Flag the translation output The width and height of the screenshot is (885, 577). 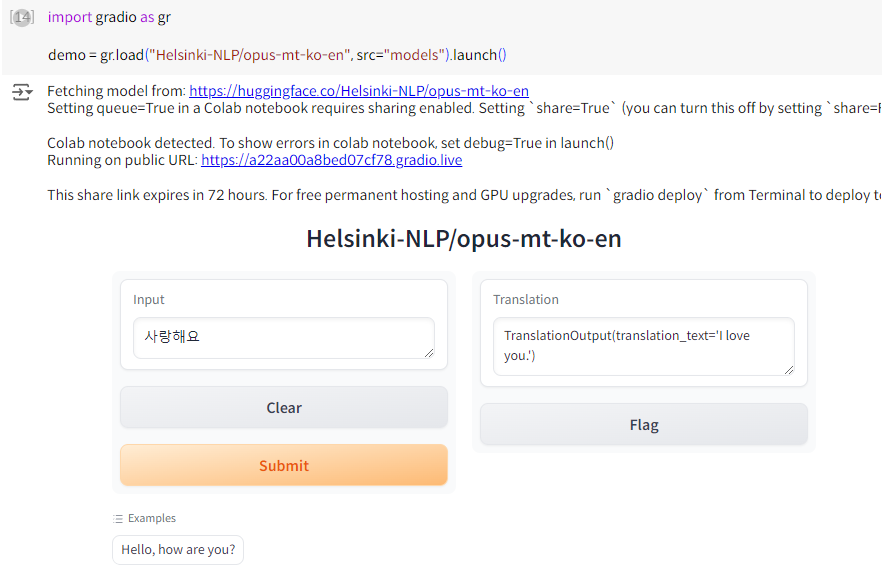pyautogui.click(x=643, y=425)
